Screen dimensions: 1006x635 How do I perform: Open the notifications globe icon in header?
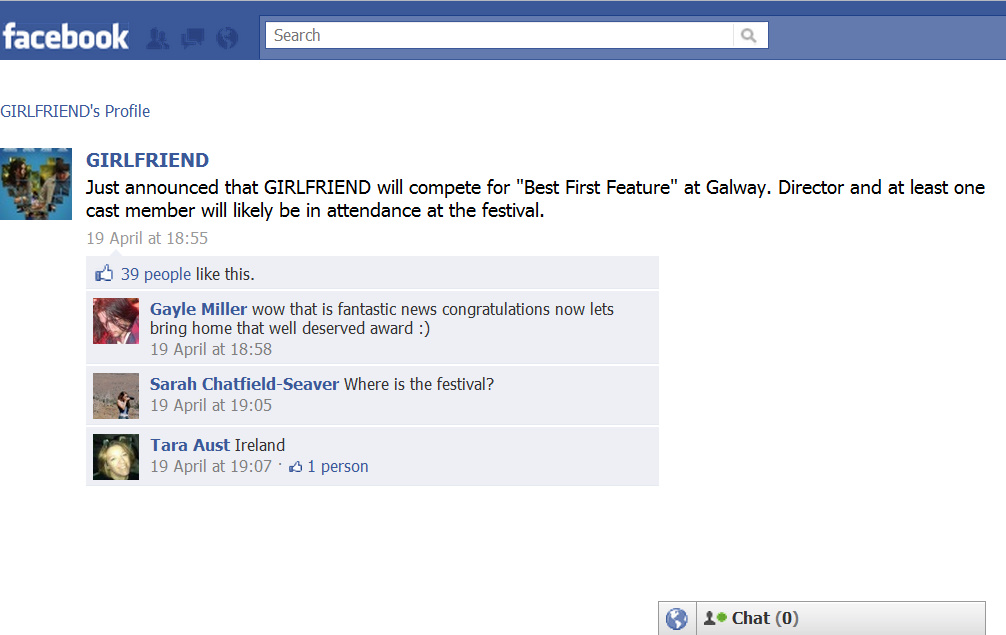(x=227, y=38)
